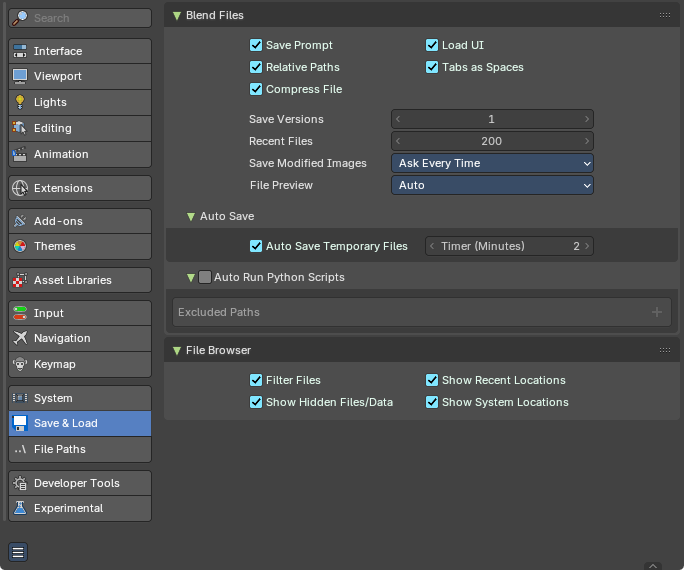The image size is (684, 570).
Task: Open the File Paths tab
Action: 80,449
